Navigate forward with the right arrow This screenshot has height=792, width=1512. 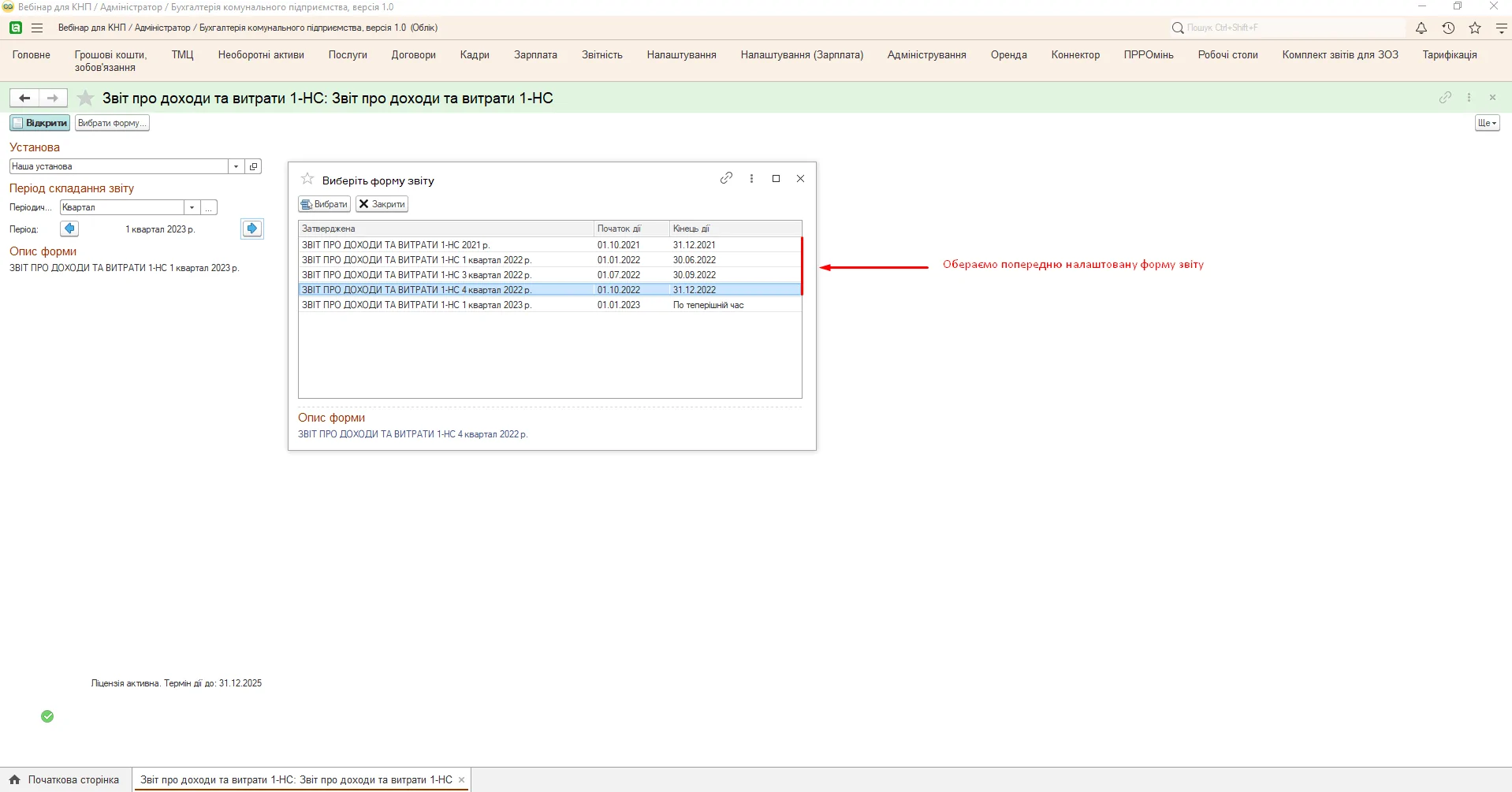coord(53,98)
